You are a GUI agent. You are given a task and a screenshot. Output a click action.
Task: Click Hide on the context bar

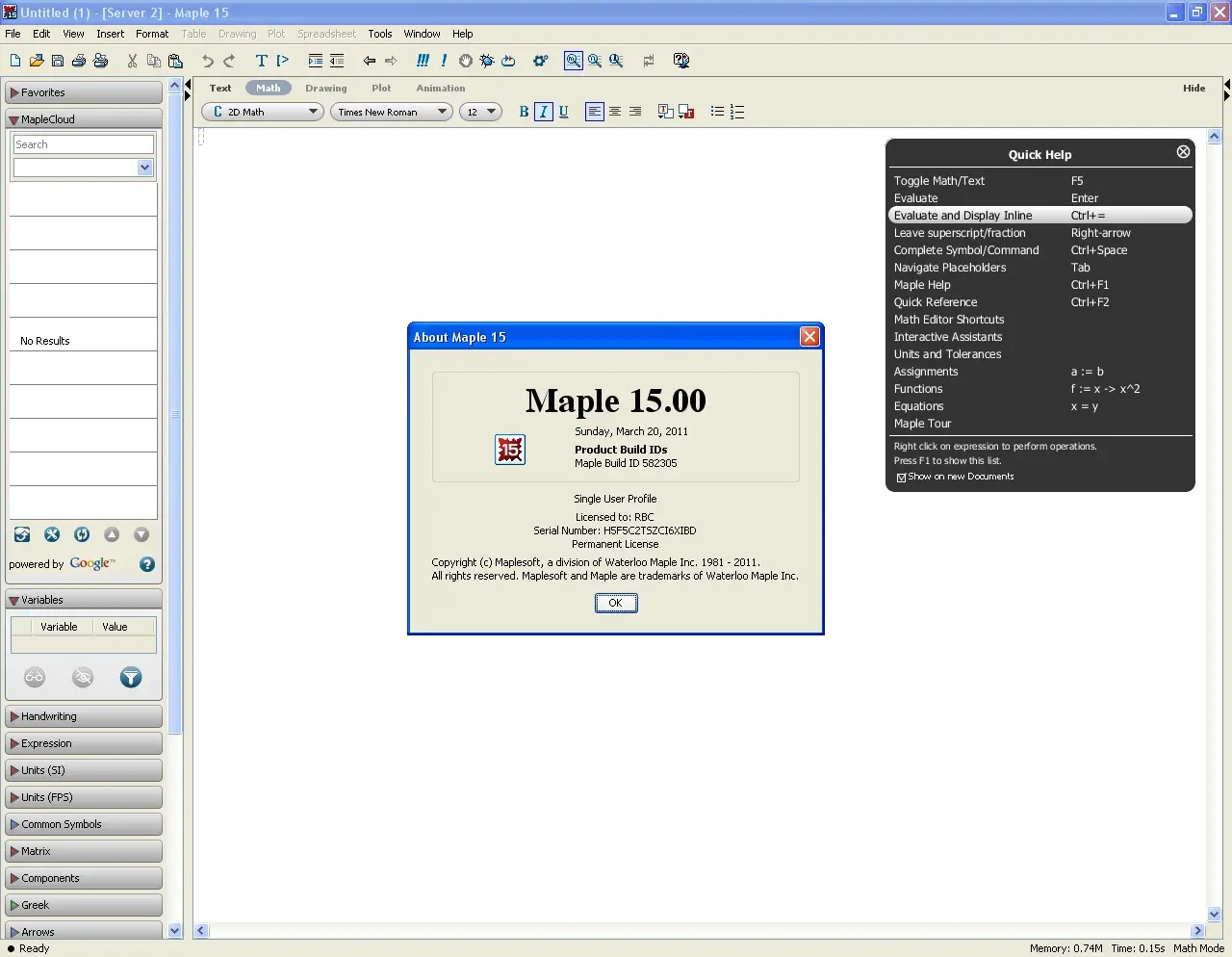point(1194,88)
